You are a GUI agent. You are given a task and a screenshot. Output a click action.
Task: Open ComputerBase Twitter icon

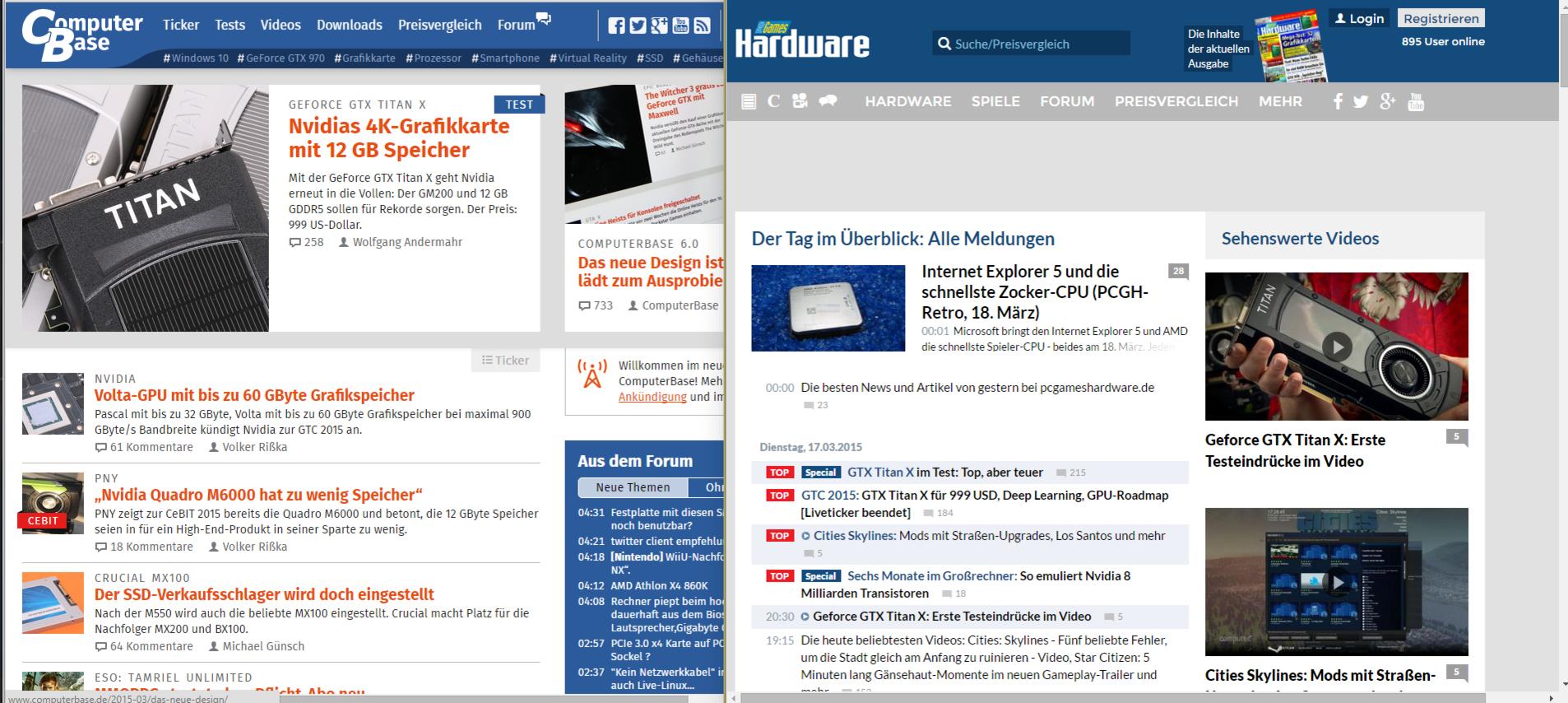click(x=638, y=26)
